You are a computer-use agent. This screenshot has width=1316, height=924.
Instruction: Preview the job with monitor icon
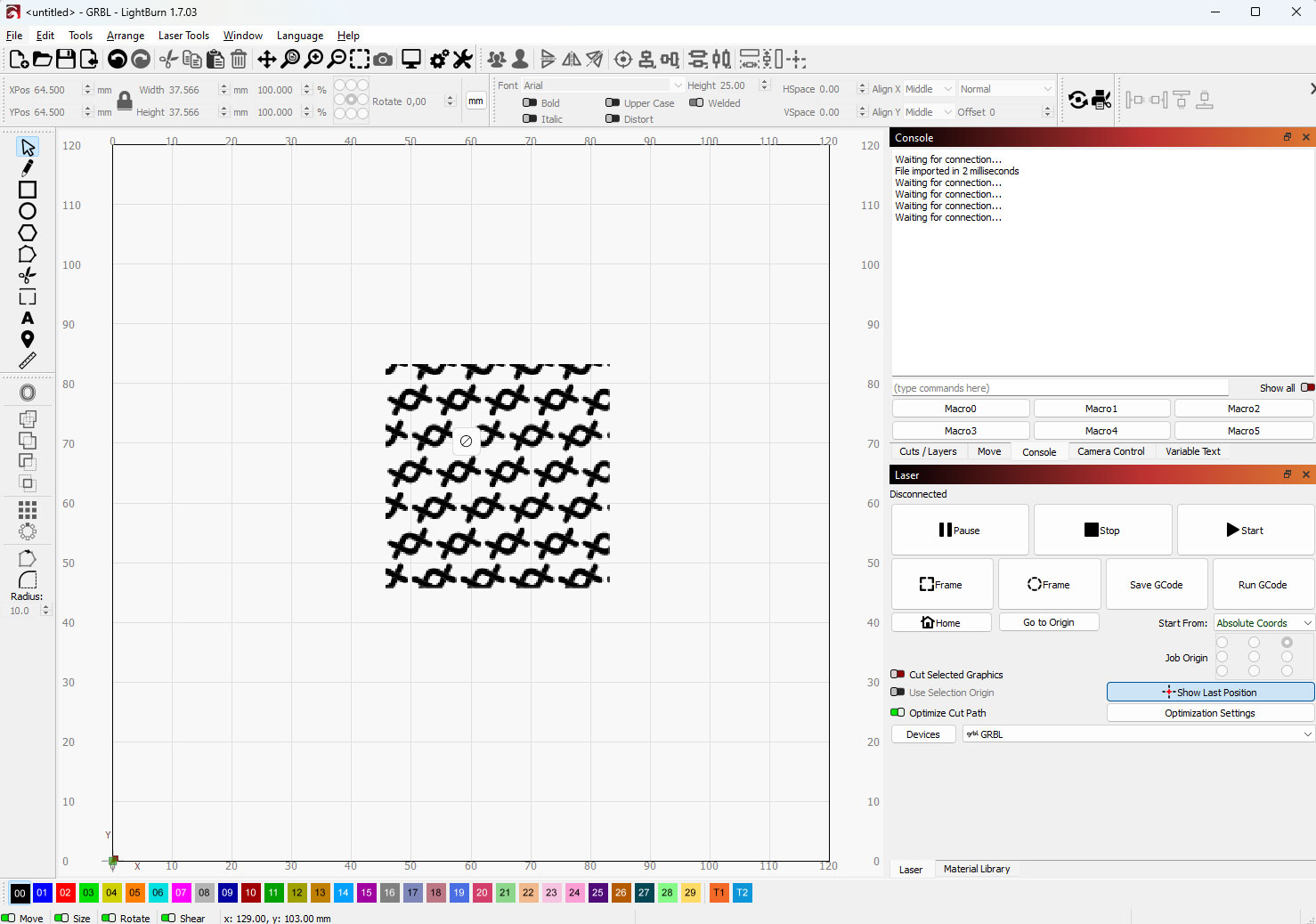pos(410,60)
